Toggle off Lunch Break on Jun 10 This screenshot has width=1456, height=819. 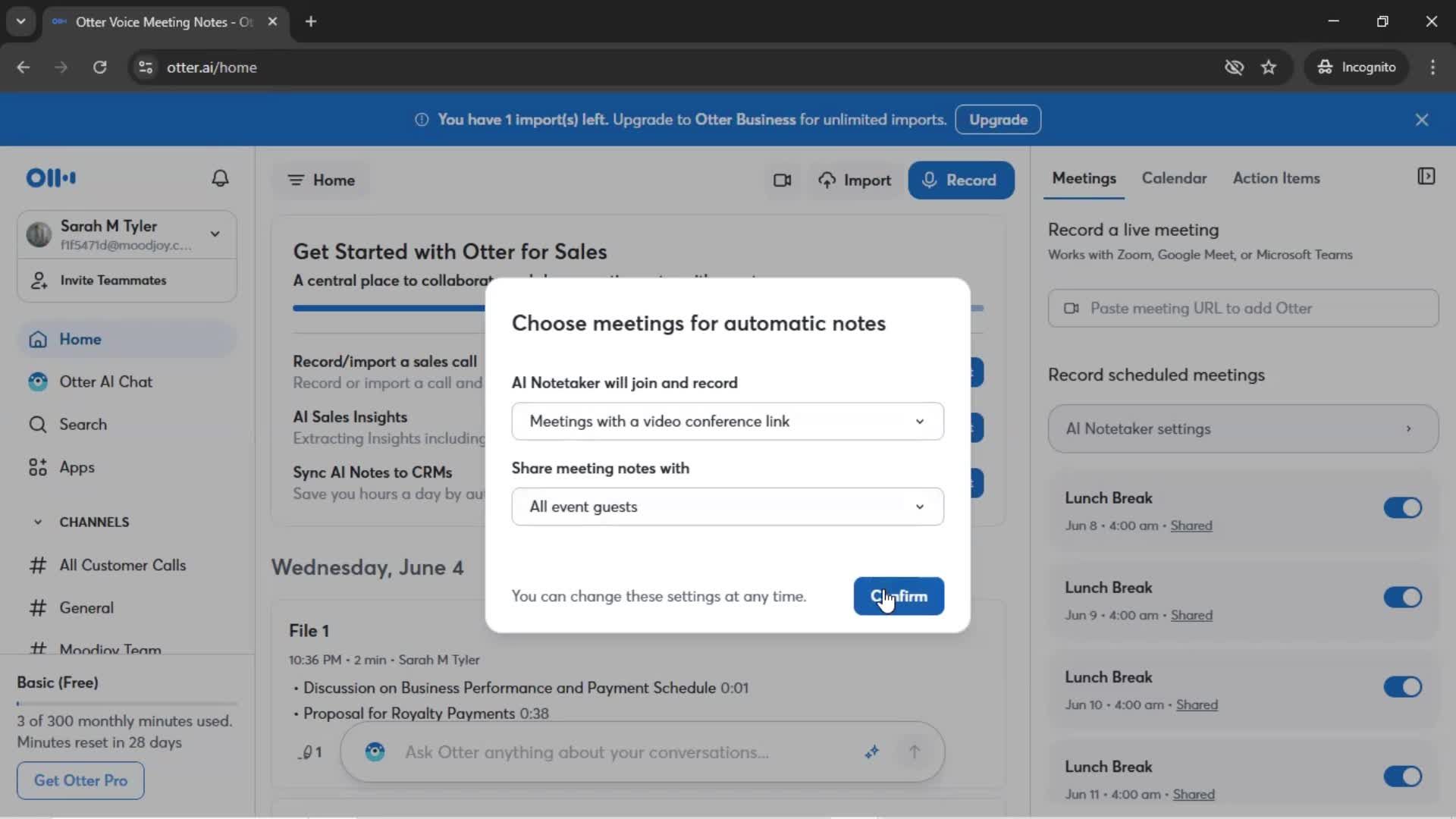pyautogui.click(x=1402, y=687)
